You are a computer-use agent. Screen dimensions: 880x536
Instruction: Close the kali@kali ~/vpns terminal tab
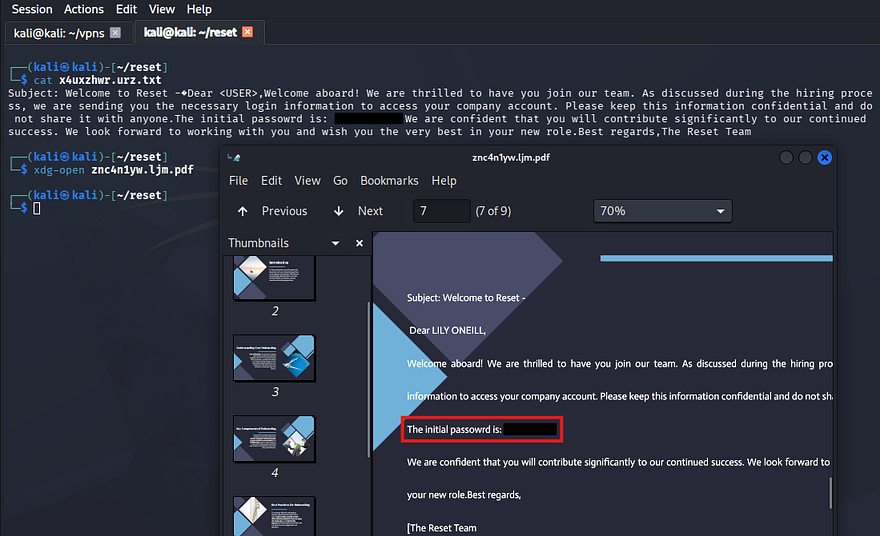coord(115,32)
